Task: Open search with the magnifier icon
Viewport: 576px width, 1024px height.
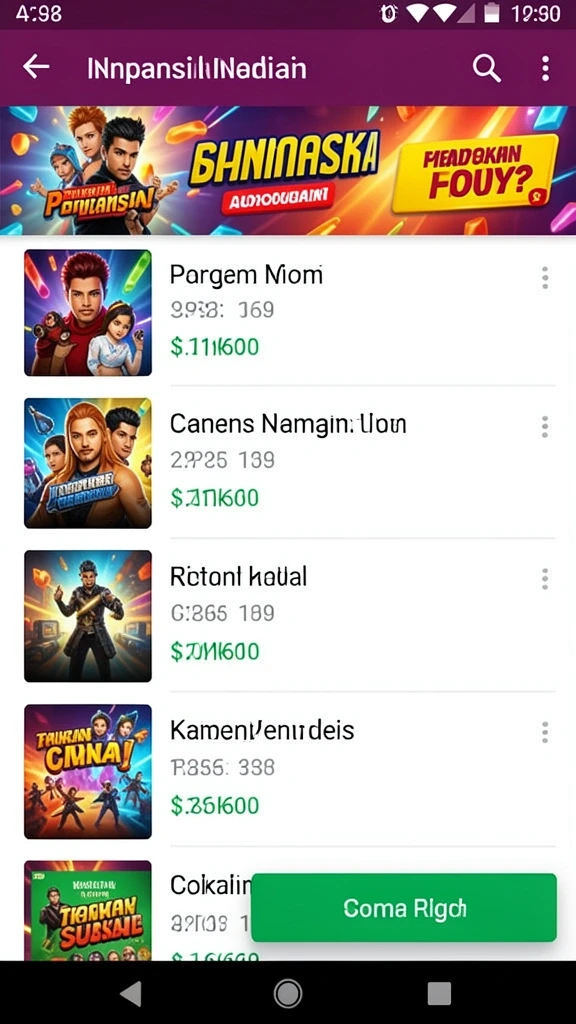Action: tap(487, 67)
